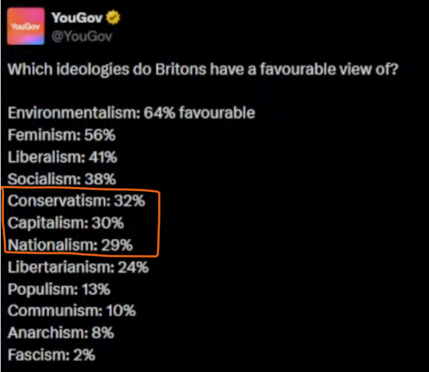Click the Libertarianism: 24% text
This screenshot has width=429, height=372.
tap(78, 267)
